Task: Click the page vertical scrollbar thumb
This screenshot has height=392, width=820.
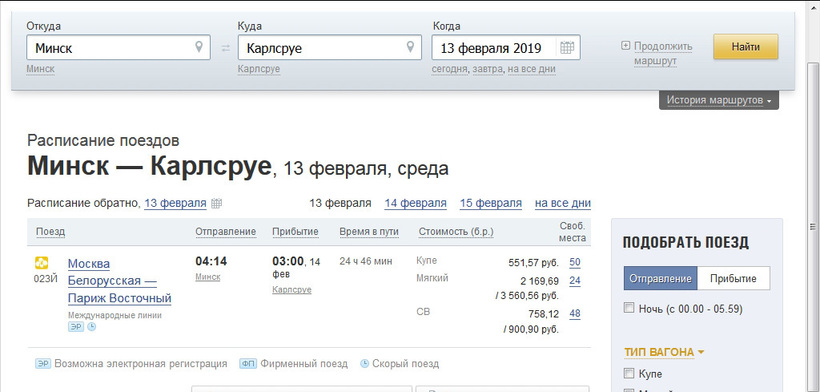Action: pos(812,226)
